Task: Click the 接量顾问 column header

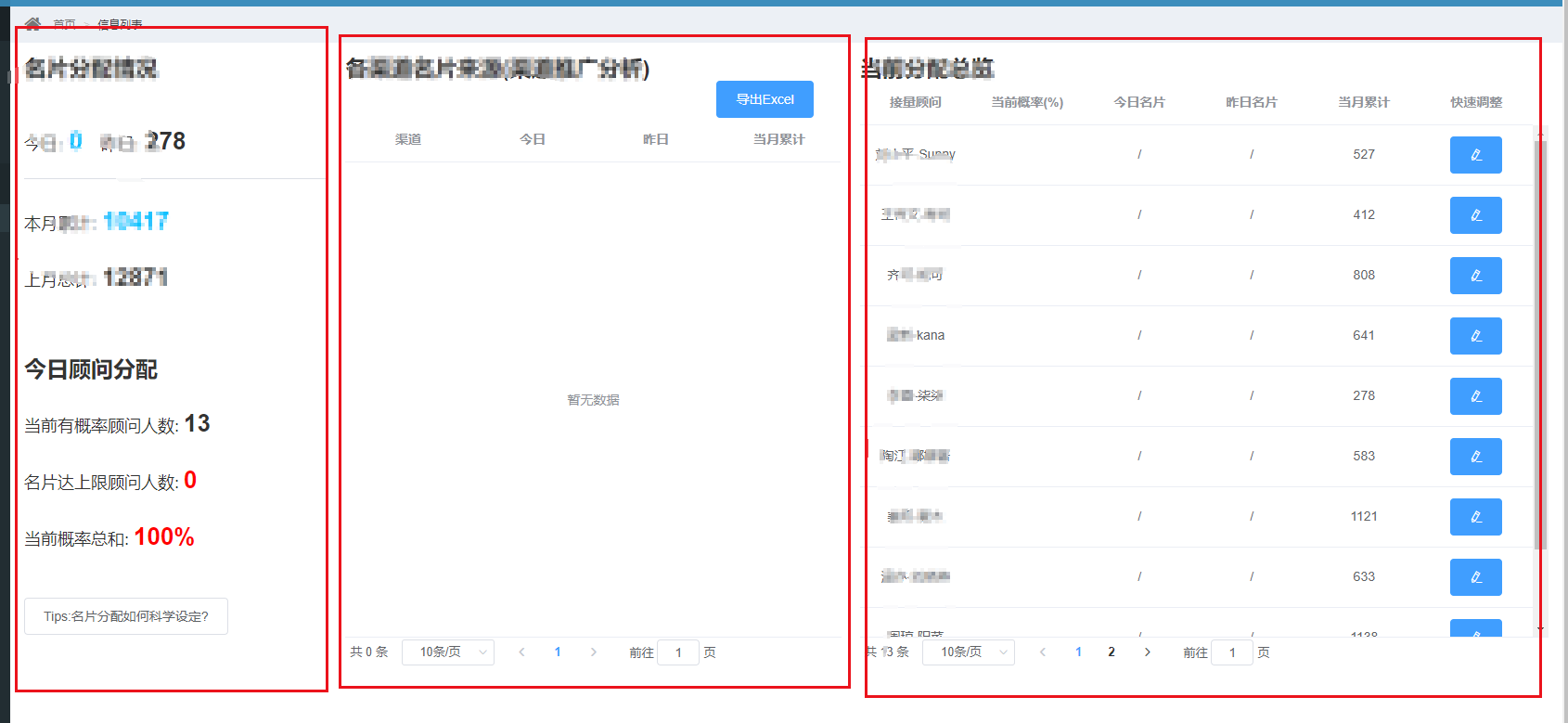Action: (x=915, y=102)
